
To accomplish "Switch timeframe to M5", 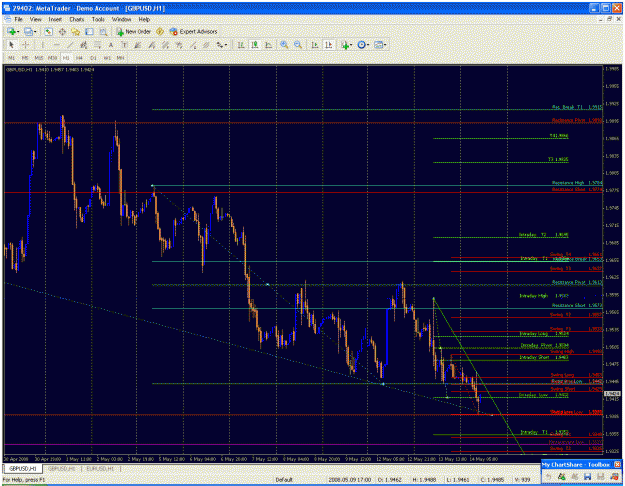I will tap(25, 58).
